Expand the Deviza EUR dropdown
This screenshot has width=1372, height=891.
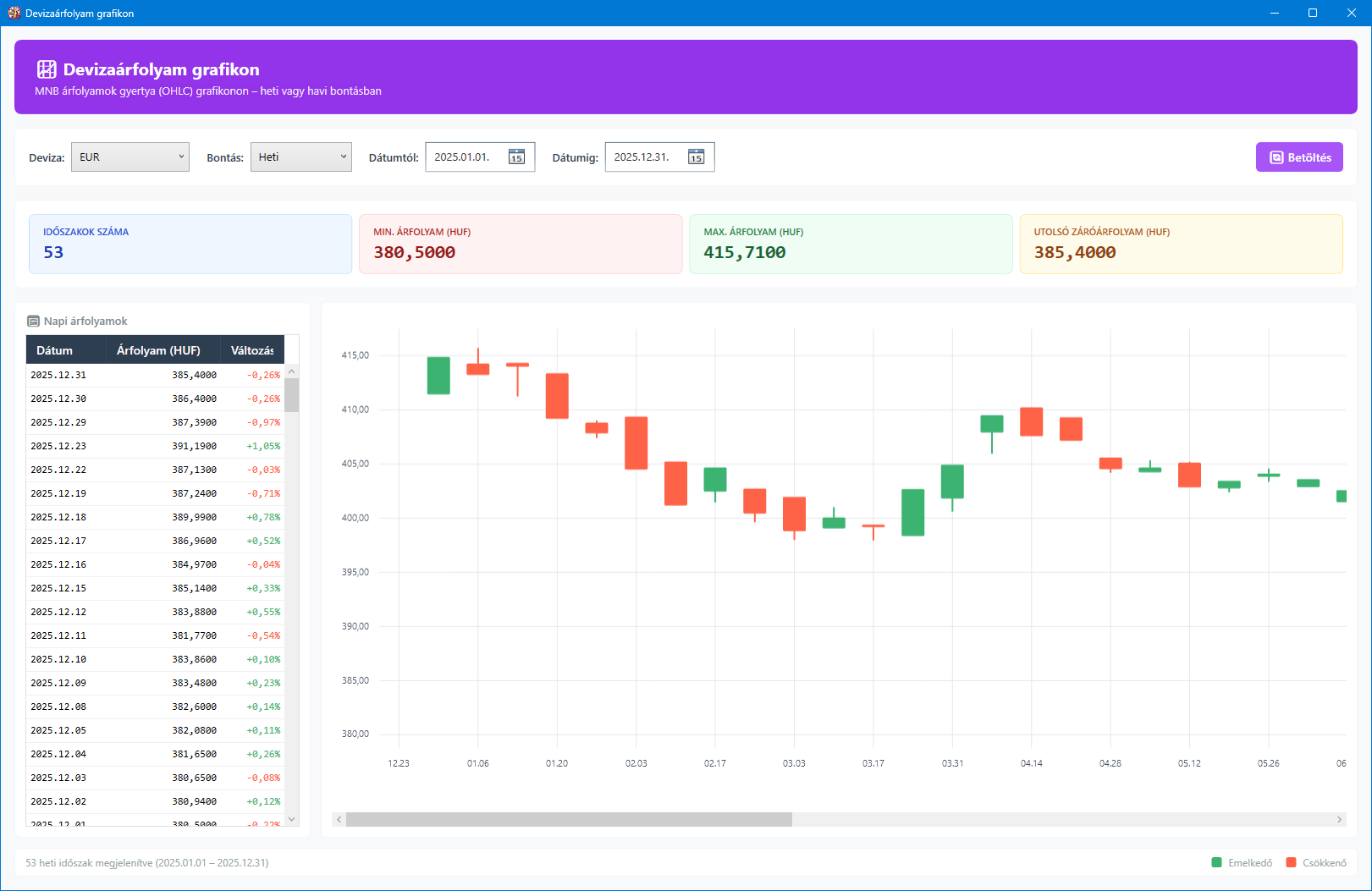point(129,157)
